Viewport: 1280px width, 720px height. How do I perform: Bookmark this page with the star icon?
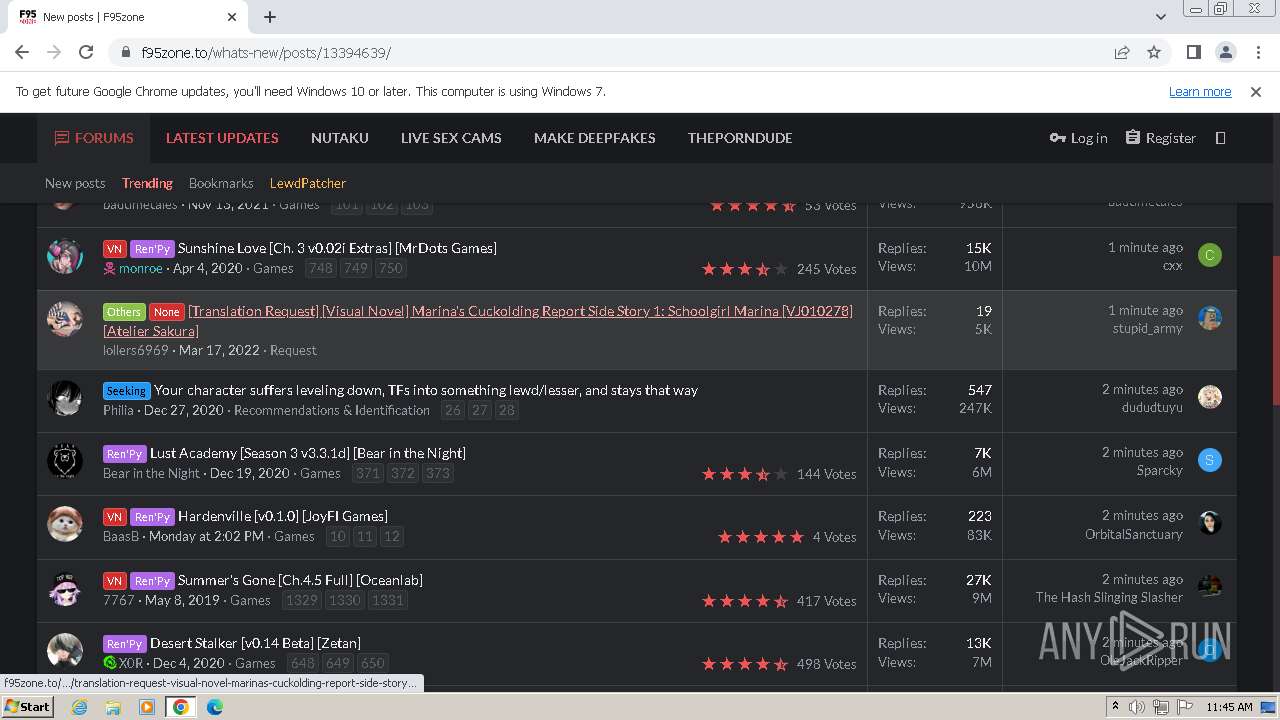click(1154, 52)
